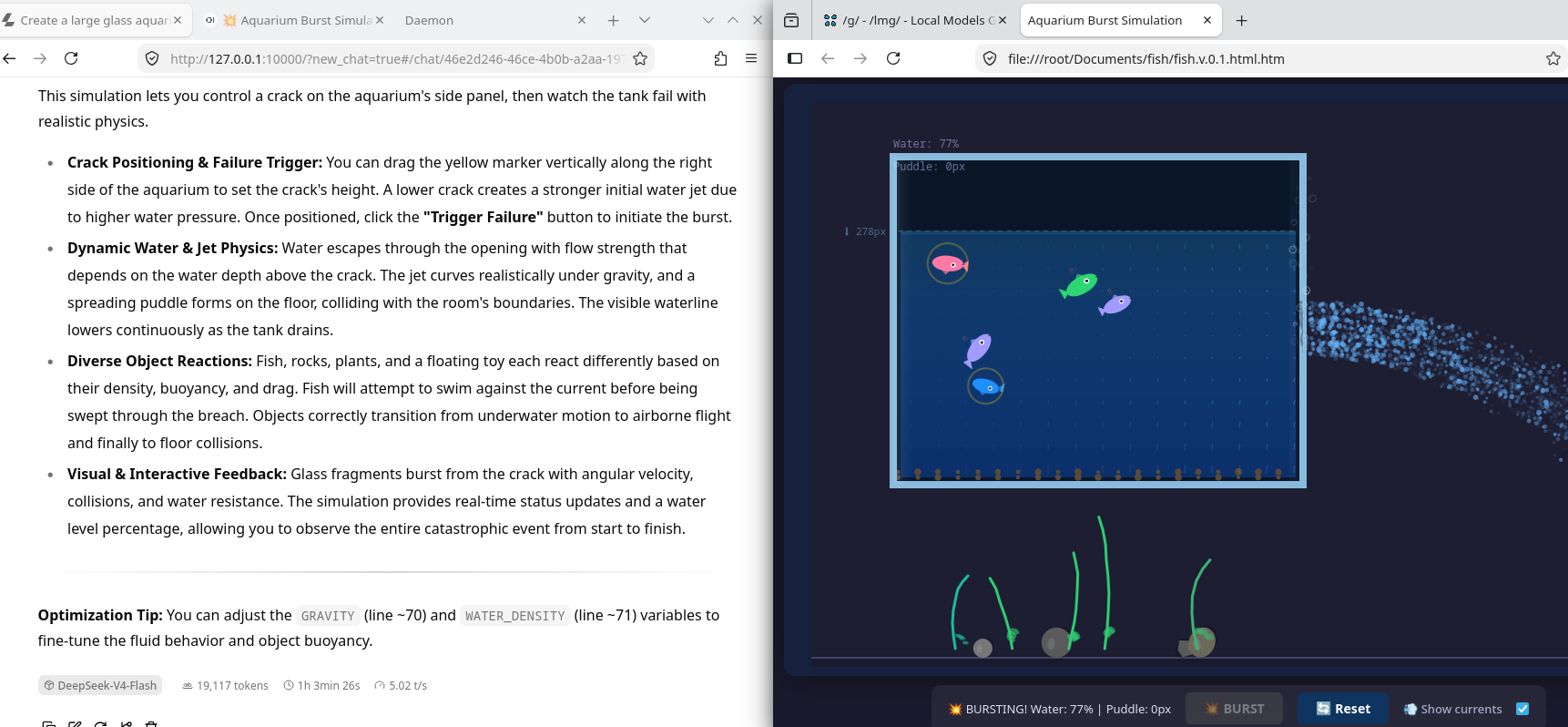Go forward in the left browser window
Viewport: 1568px width, 727px height.
click(x=40, y=58)
